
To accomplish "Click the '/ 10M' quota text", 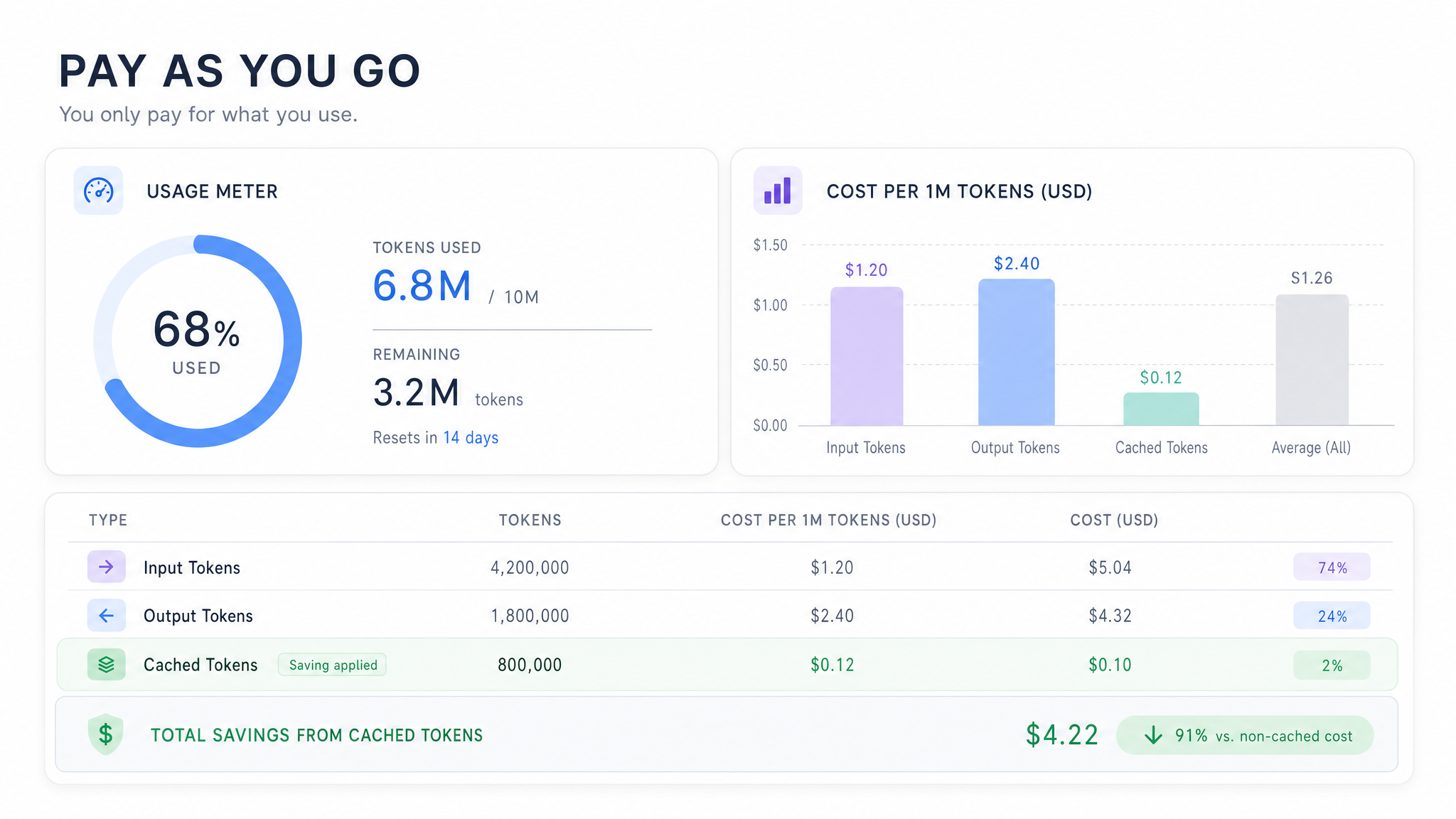I will point(513,297).
